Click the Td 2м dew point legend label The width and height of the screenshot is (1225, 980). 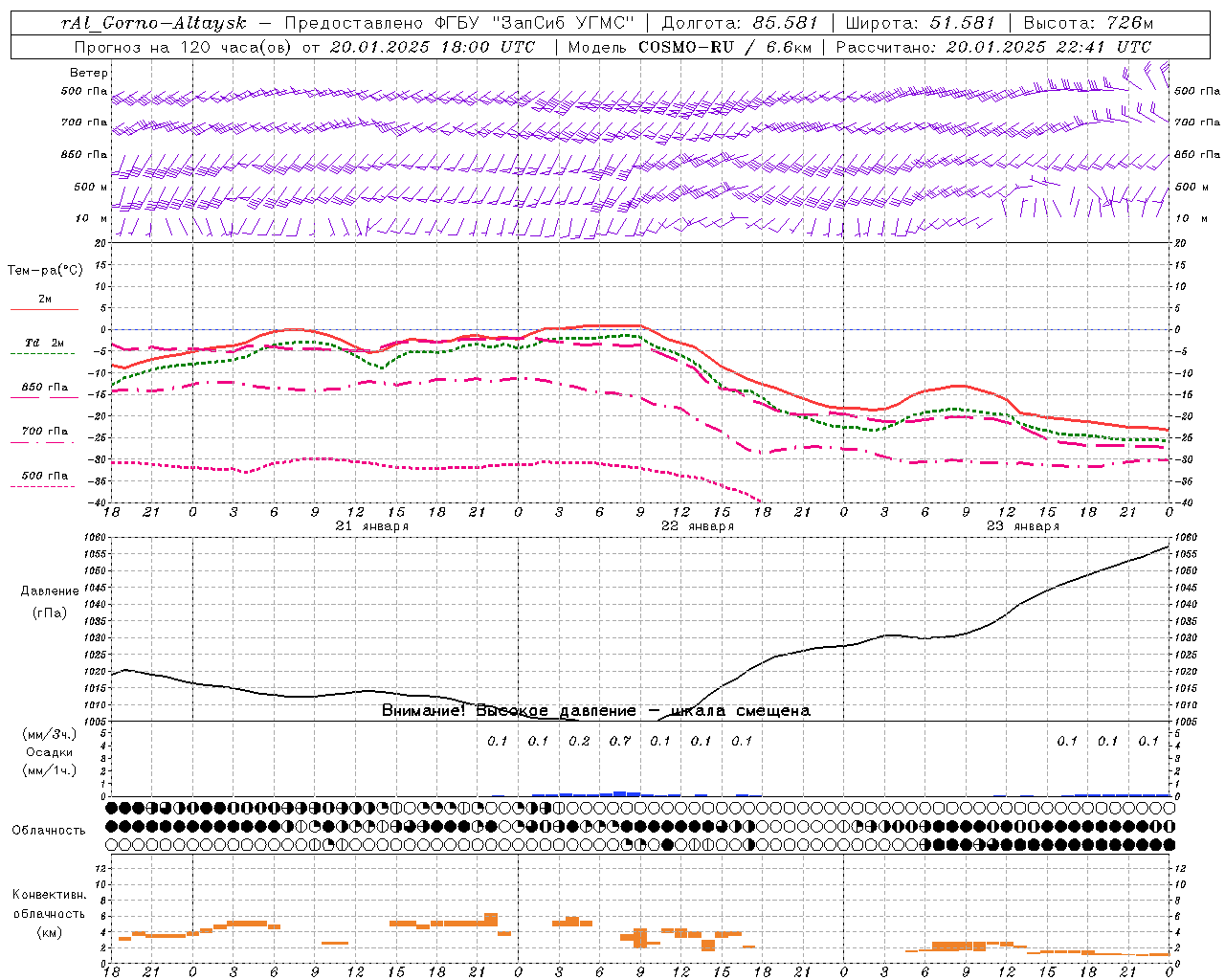[44, 343]
